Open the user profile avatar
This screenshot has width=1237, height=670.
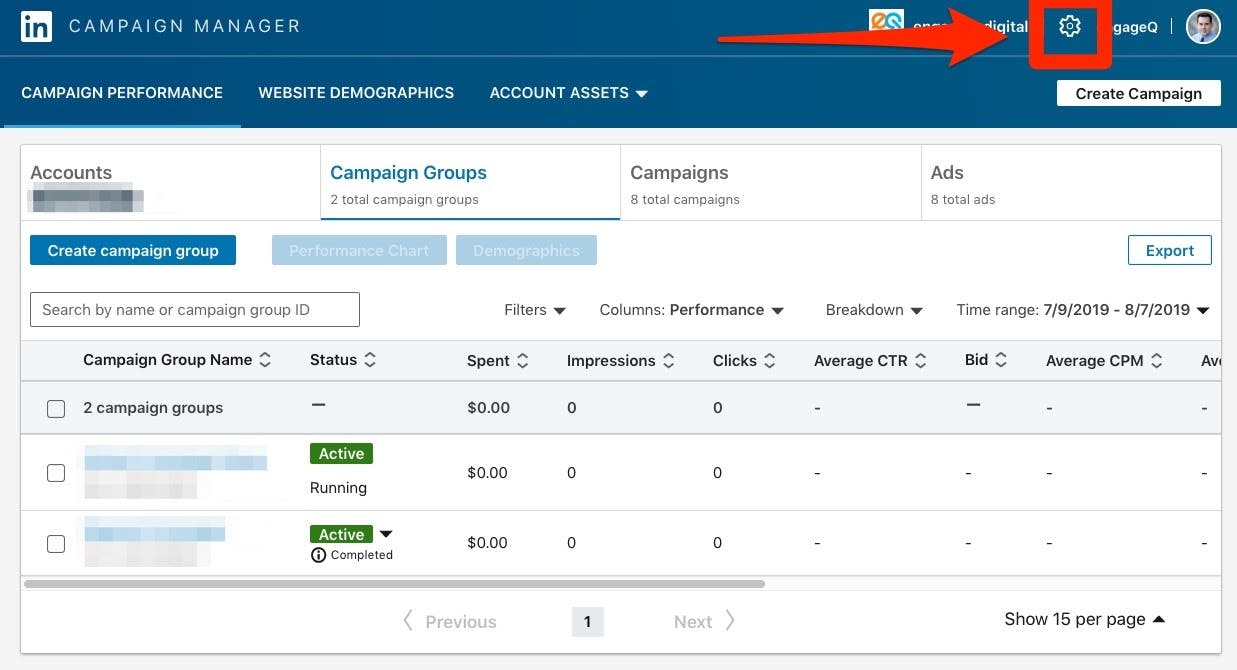click(1203, 27)
